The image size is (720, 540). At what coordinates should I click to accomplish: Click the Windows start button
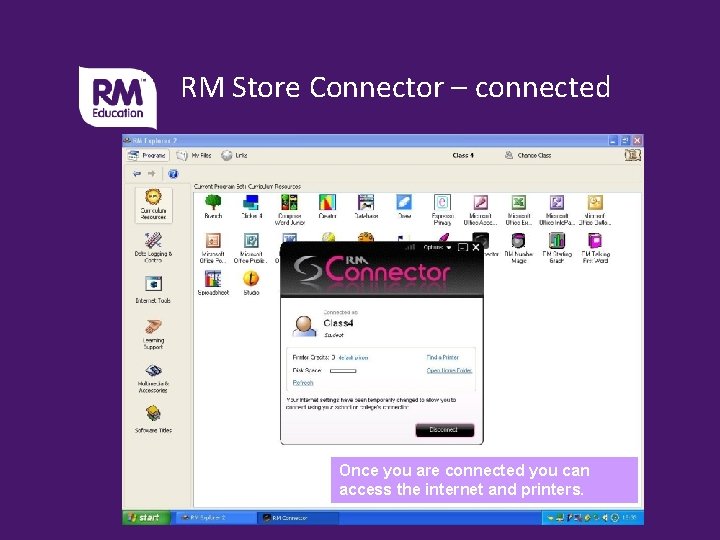[x=146, y=518]
